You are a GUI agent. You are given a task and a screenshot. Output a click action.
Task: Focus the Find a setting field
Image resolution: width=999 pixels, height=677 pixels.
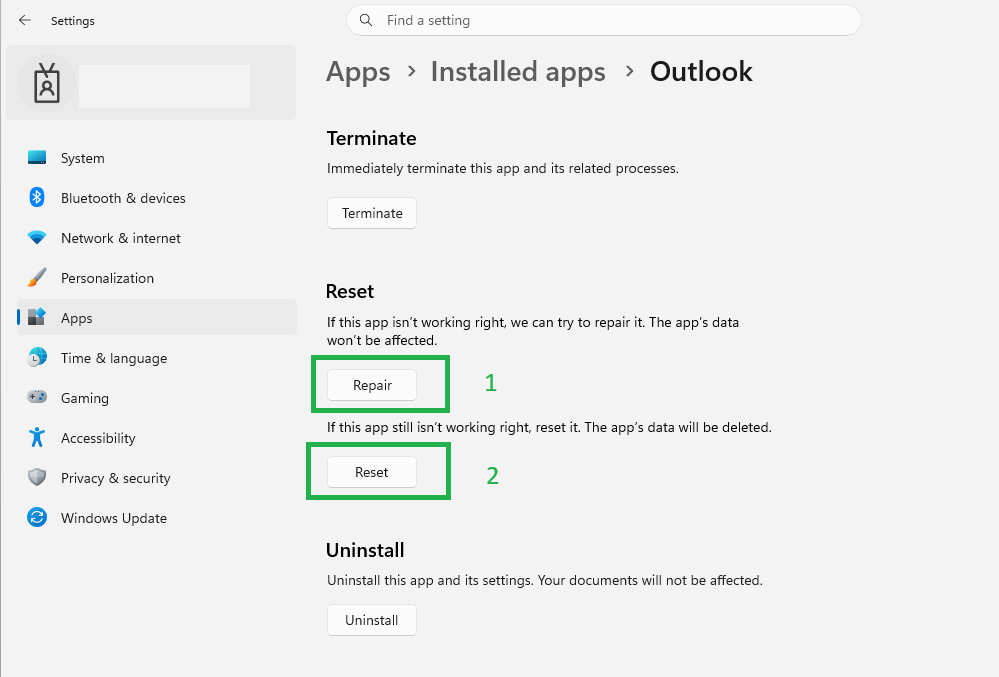coord(604,20)
